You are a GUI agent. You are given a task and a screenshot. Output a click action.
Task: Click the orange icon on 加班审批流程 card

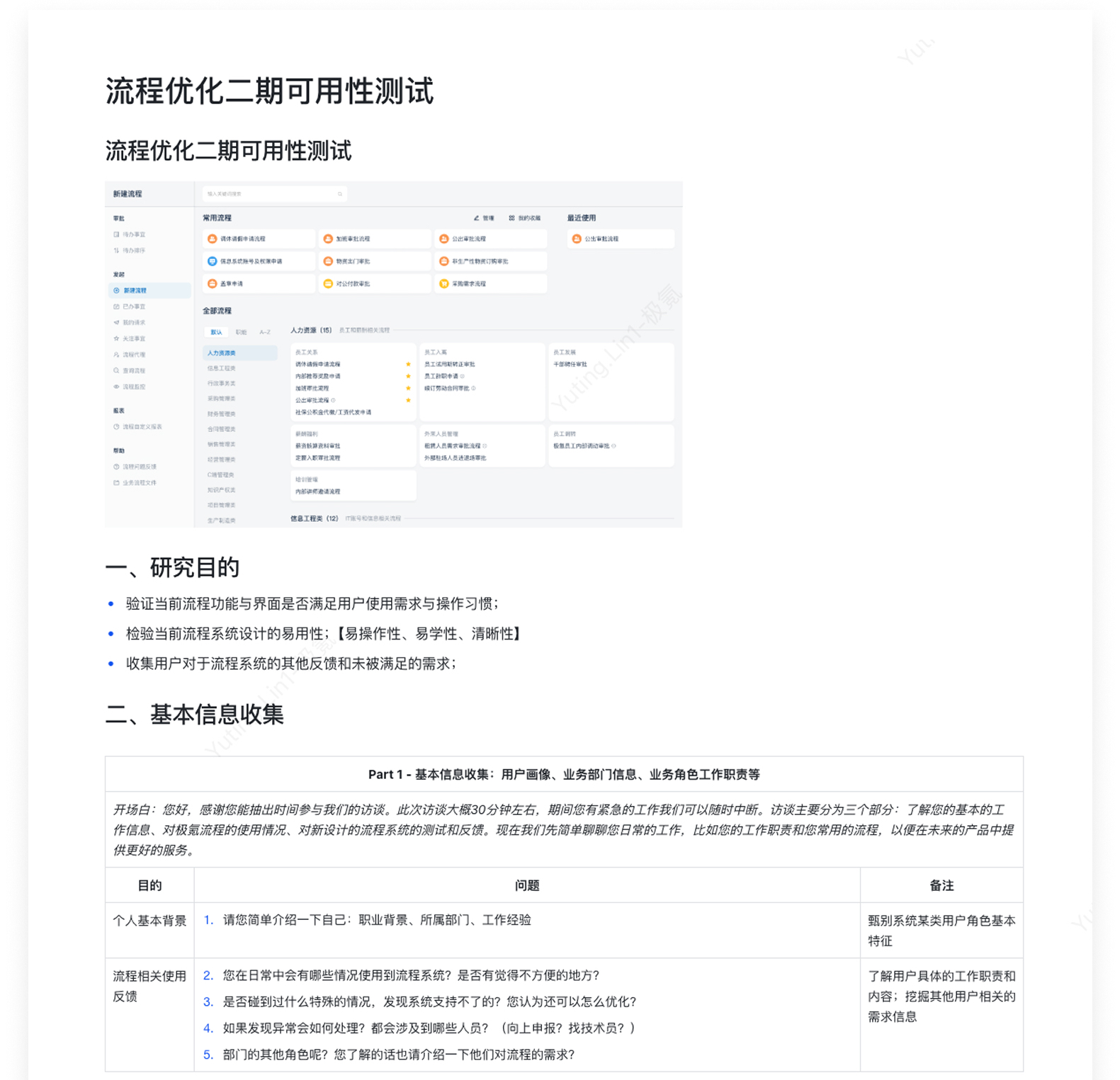point(328,239)
